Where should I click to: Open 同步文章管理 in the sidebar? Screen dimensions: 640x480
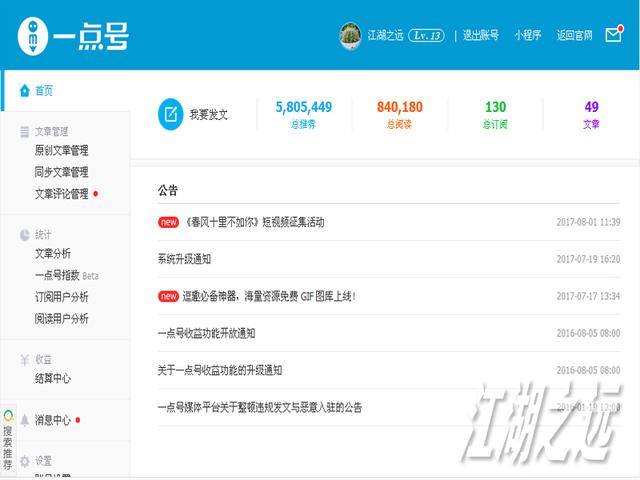point(62,172)
